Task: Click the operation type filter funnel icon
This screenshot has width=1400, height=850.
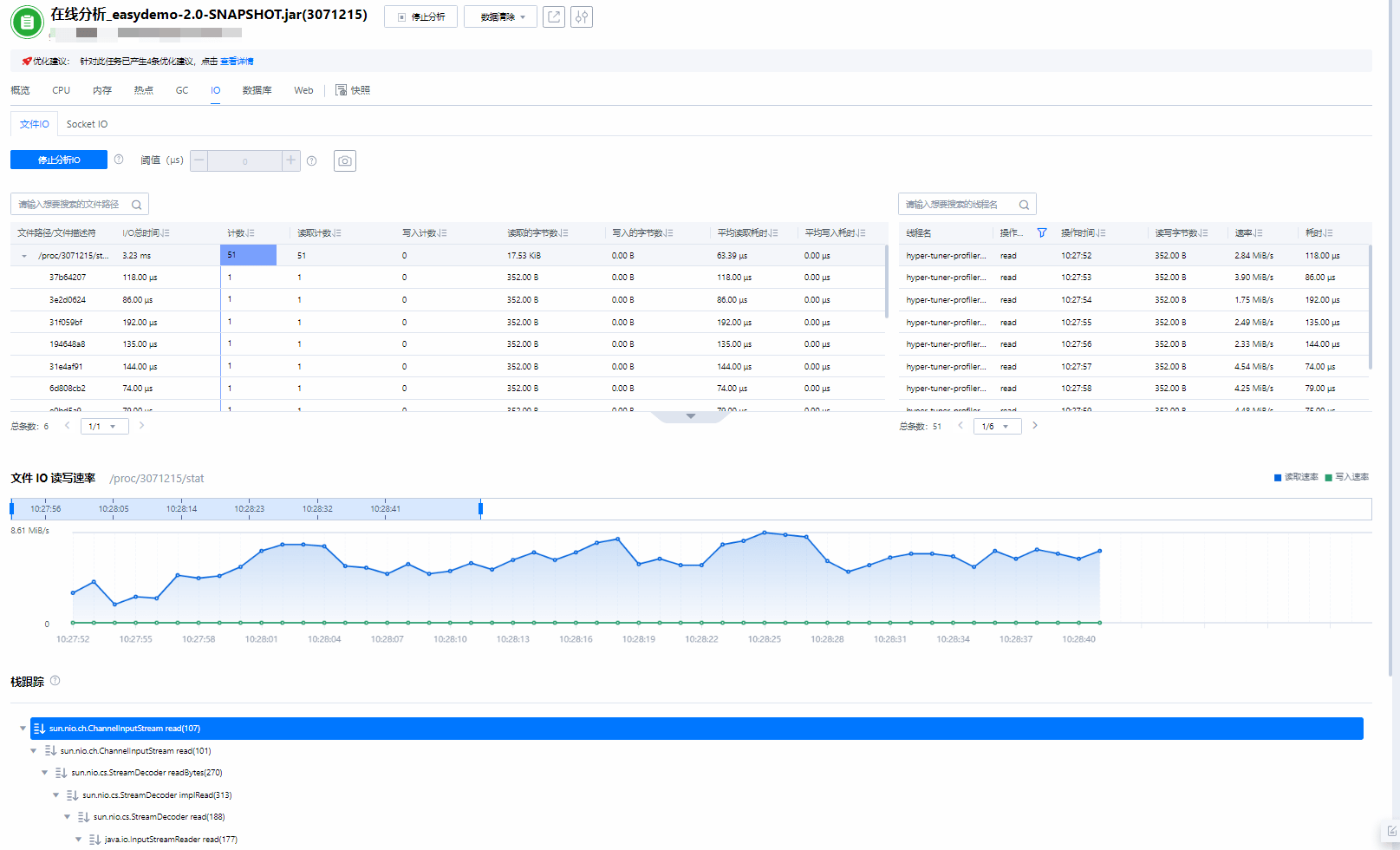Action: (1042, 233)
